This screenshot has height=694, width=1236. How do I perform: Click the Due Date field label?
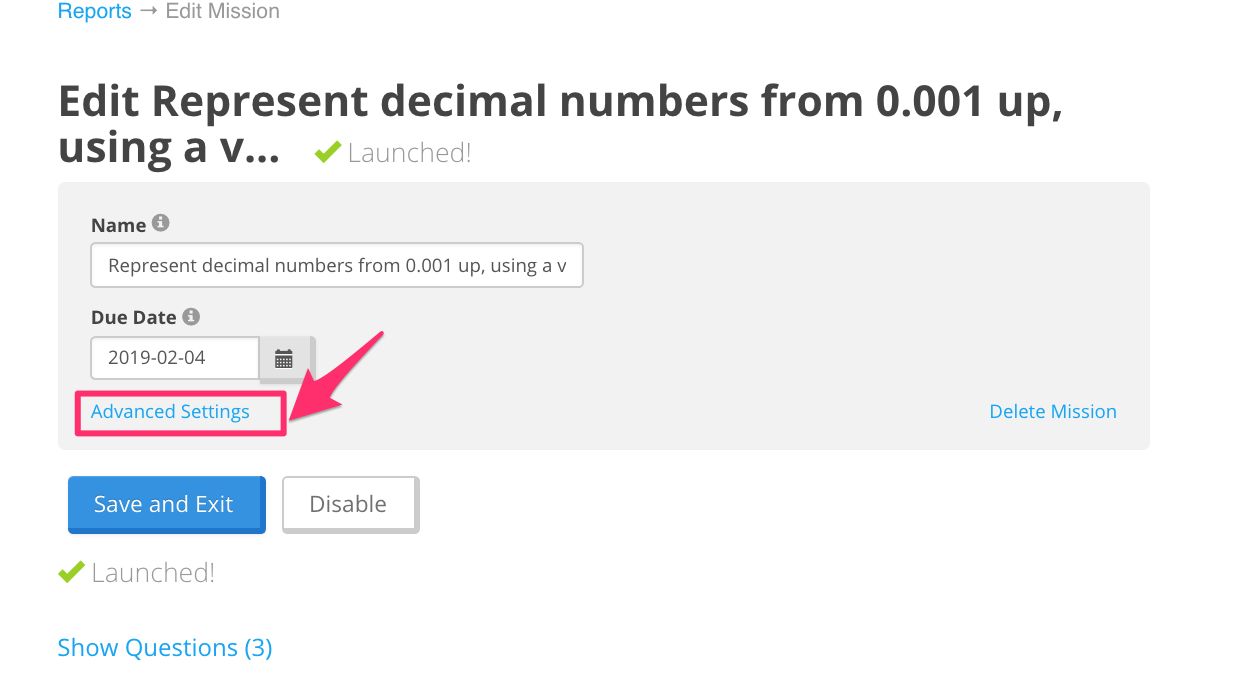point(134,317)
